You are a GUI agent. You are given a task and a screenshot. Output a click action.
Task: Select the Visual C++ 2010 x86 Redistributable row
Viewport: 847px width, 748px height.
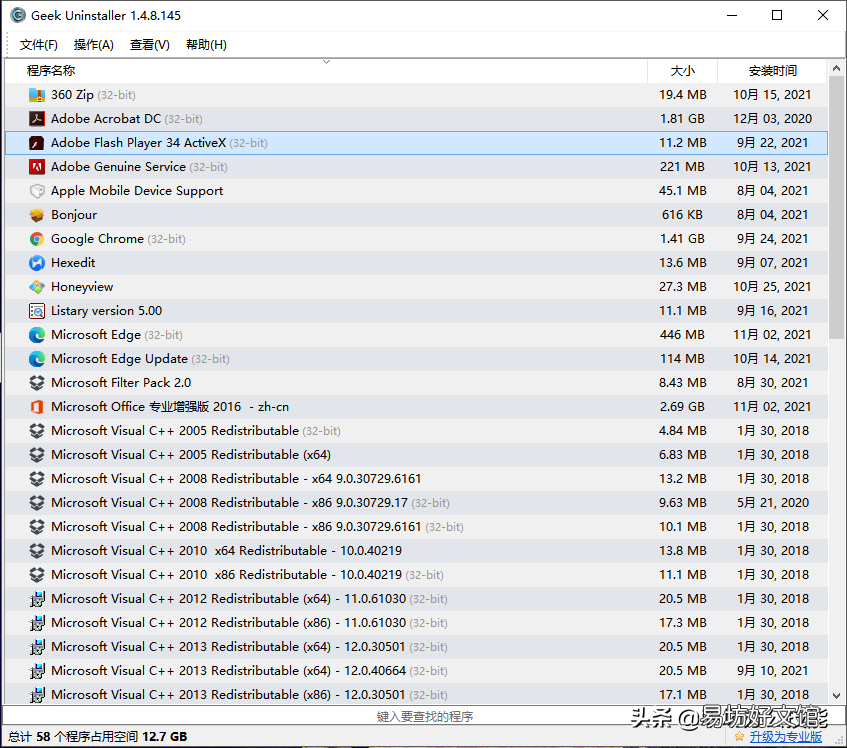[x=416, y=575]
